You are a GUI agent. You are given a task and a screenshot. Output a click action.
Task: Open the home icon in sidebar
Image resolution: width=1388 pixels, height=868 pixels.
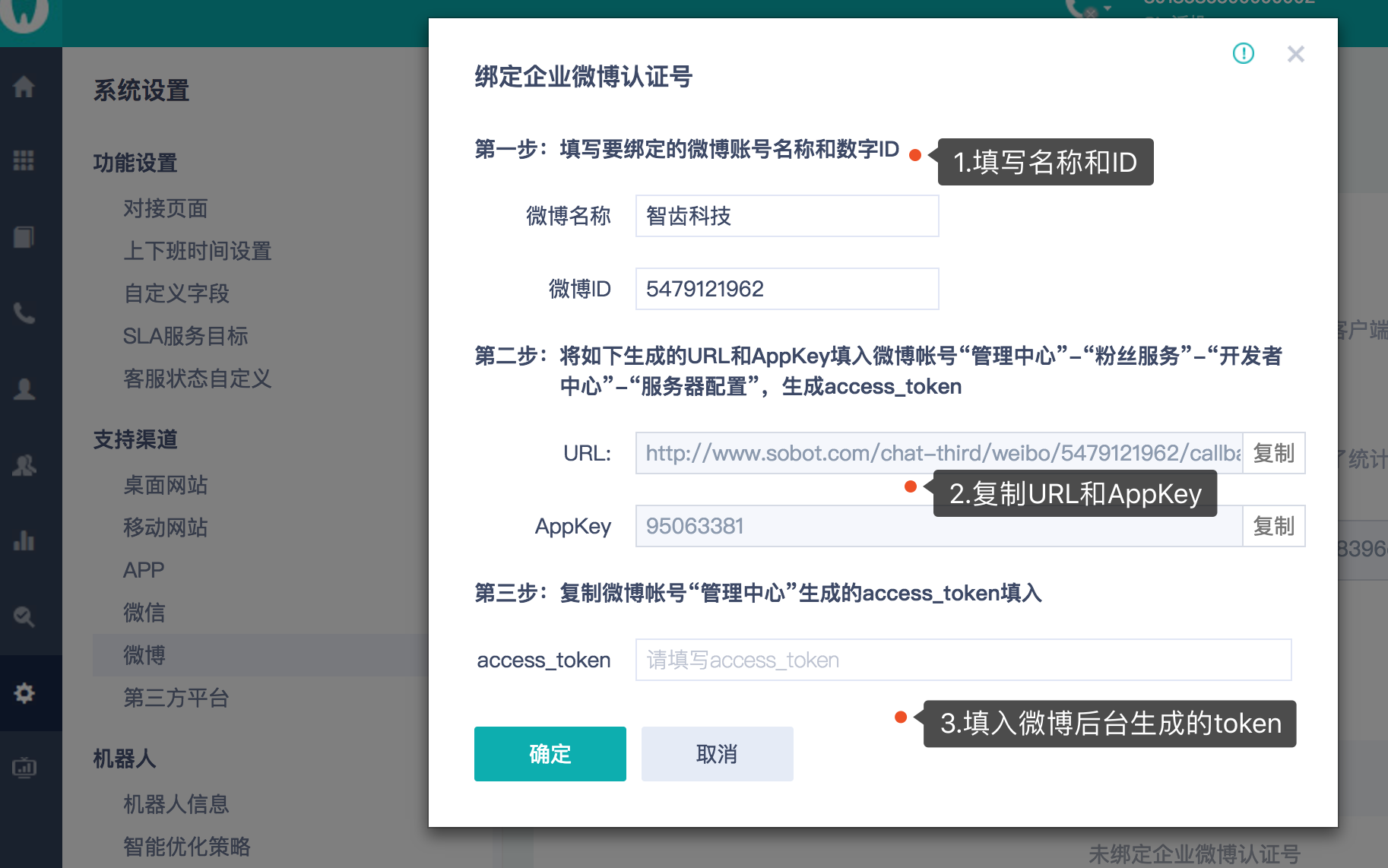(x=24, y=86)
